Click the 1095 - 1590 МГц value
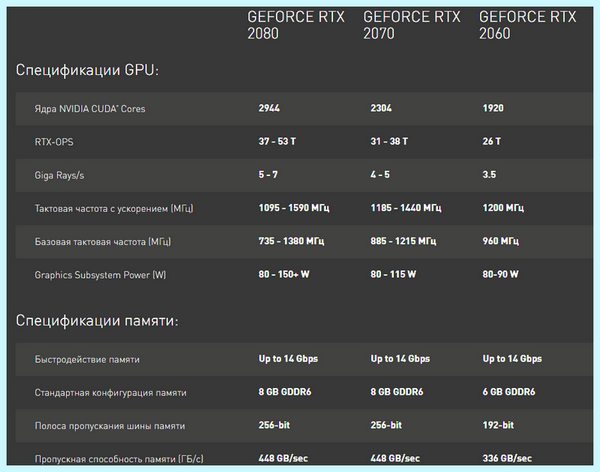 [294, 208]
